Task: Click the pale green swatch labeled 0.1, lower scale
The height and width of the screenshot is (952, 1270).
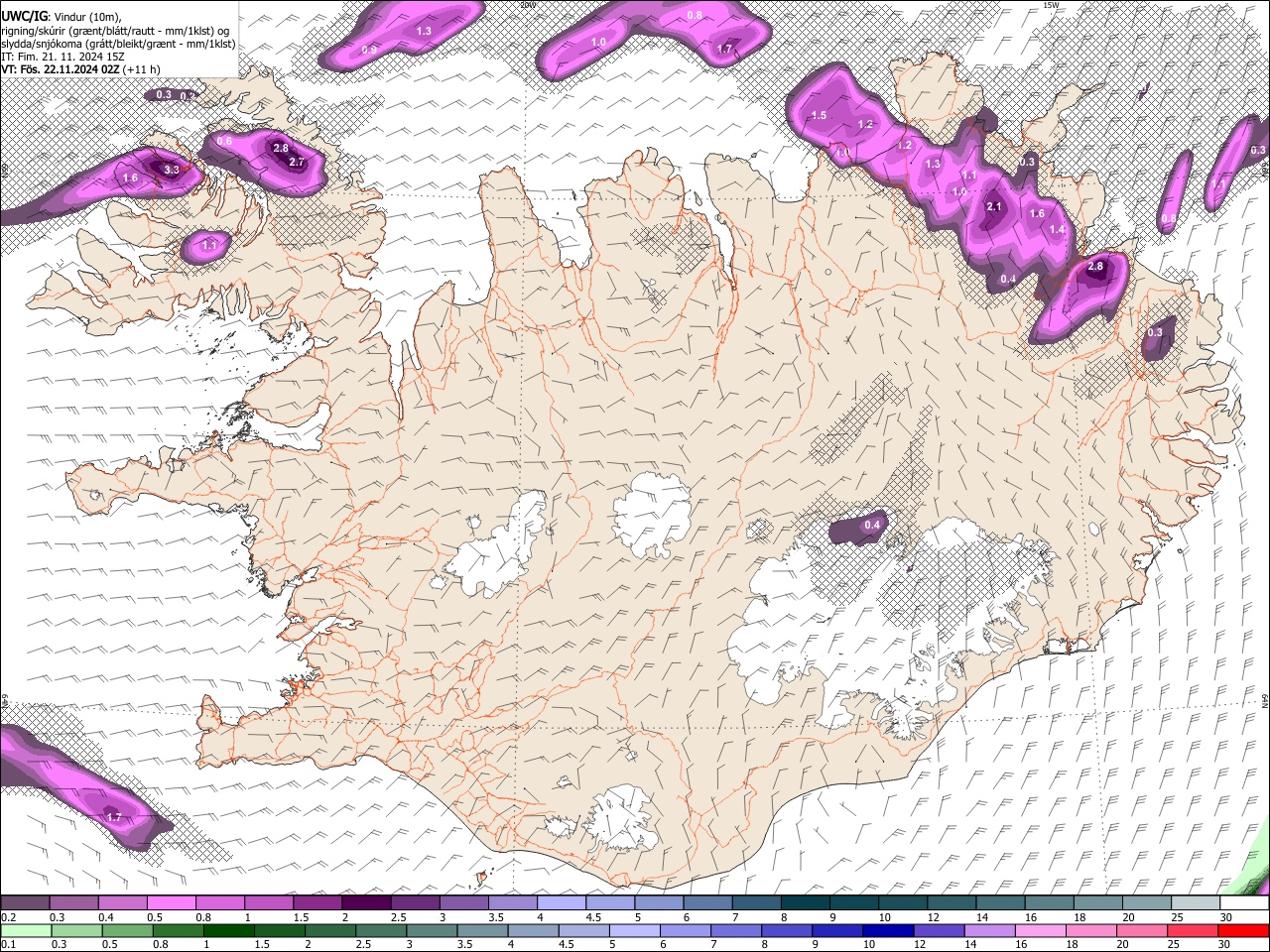Action: (x=26, y=930)
